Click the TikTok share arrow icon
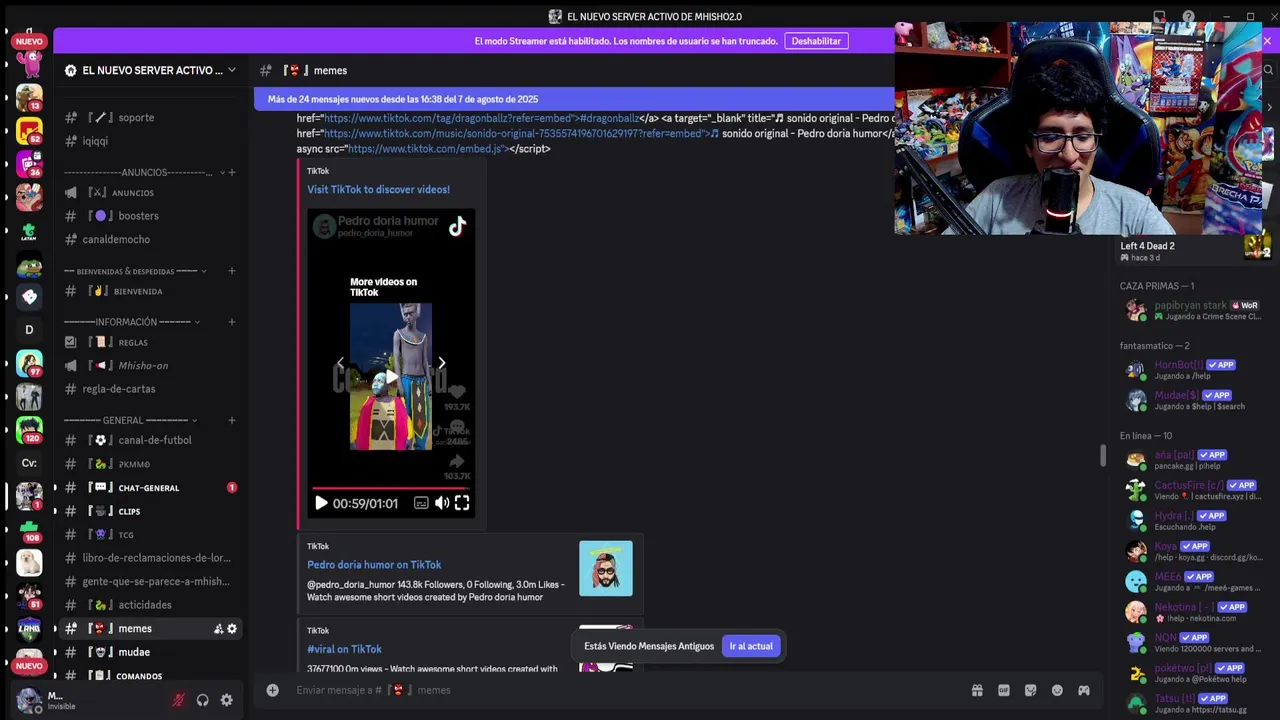This screenshot has height=720, width=1280. pos(457,461)
